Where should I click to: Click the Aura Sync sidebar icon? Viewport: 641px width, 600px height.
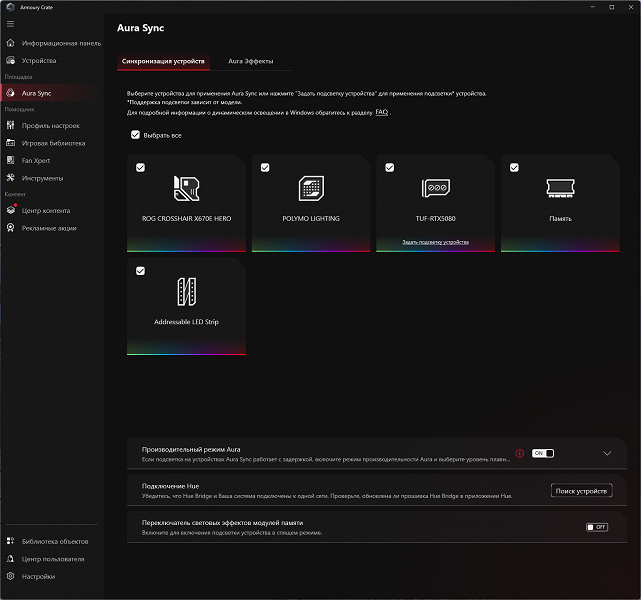click(11, 93)
